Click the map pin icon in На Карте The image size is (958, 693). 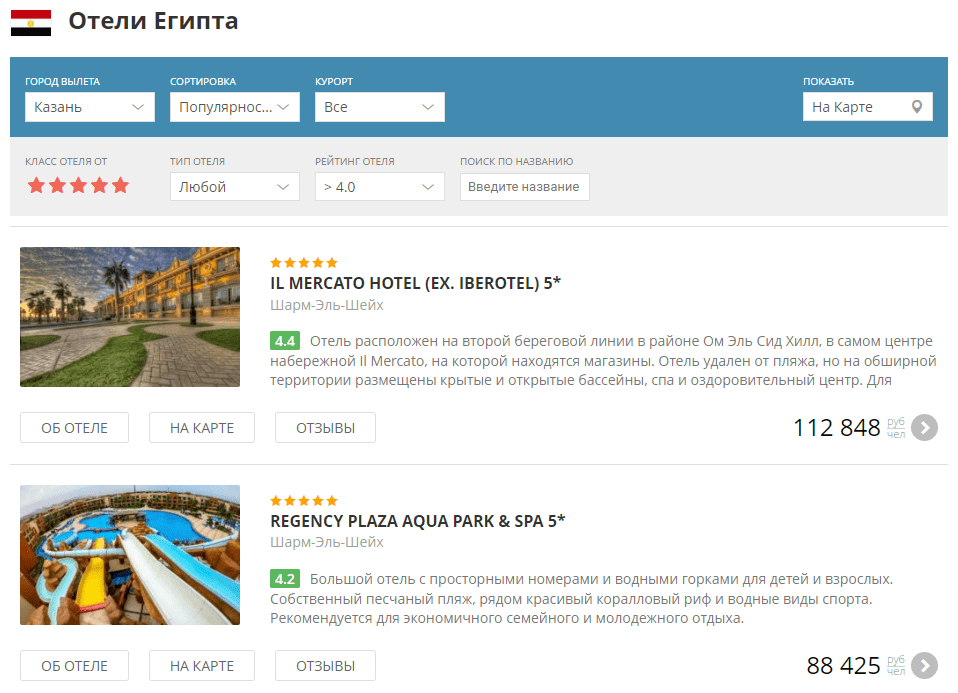[916, 107]
